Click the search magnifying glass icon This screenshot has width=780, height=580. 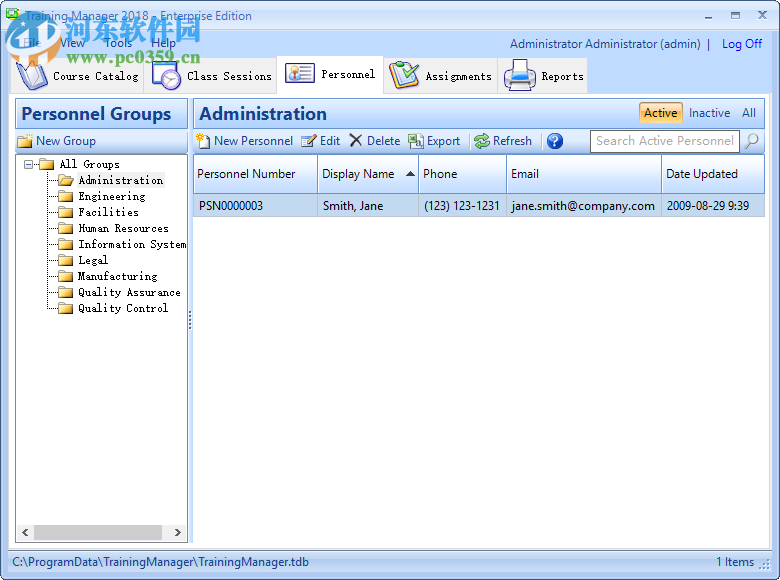pyautogui.click(x=752, y=141)
